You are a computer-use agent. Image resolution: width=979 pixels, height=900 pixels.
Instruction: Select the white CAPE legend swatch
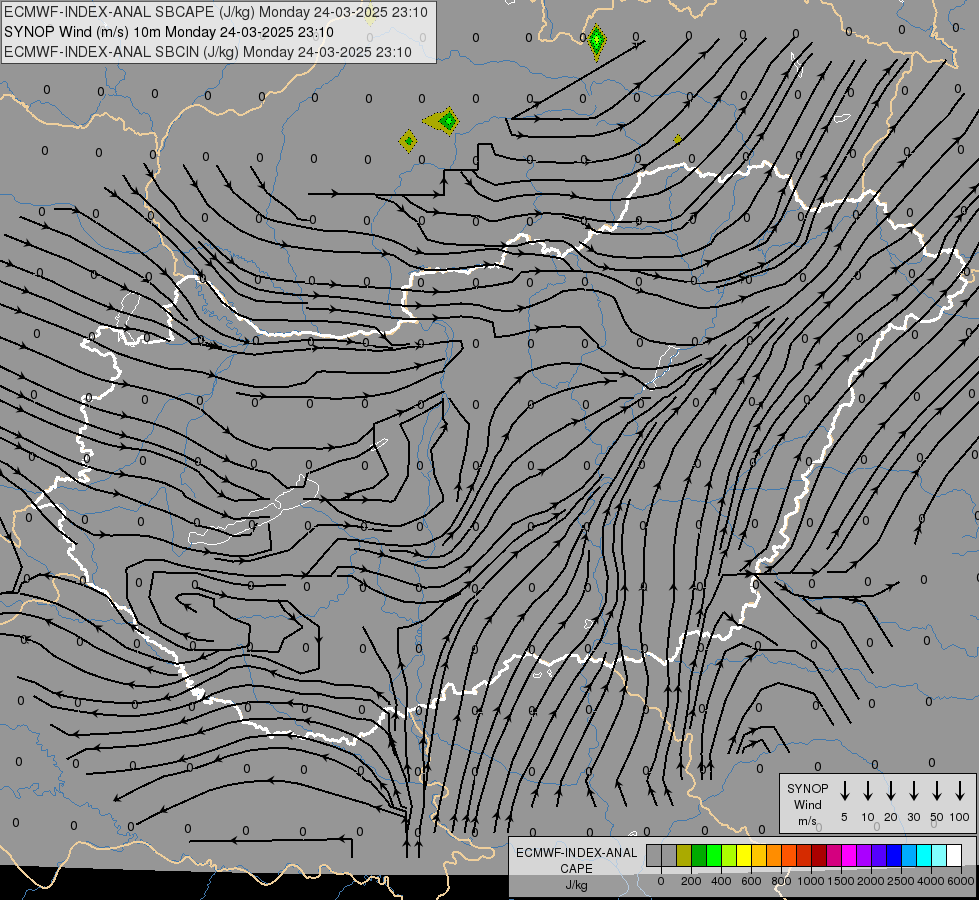[x=954, y=855]
